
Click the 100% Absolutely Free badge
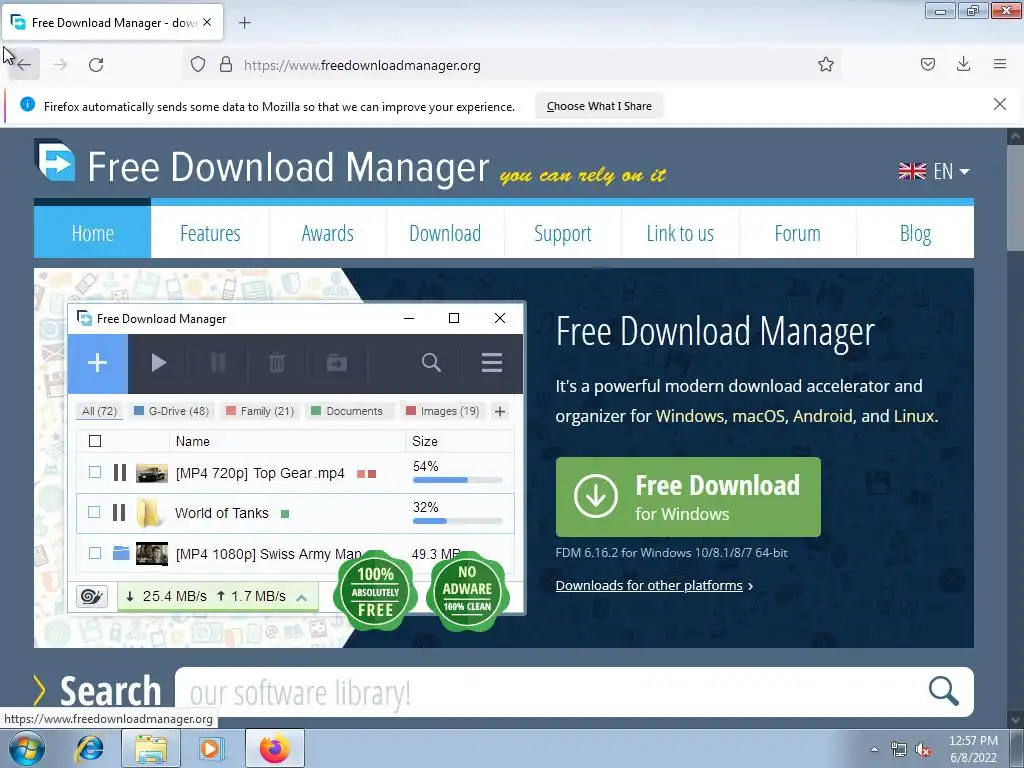pos(375,592)
